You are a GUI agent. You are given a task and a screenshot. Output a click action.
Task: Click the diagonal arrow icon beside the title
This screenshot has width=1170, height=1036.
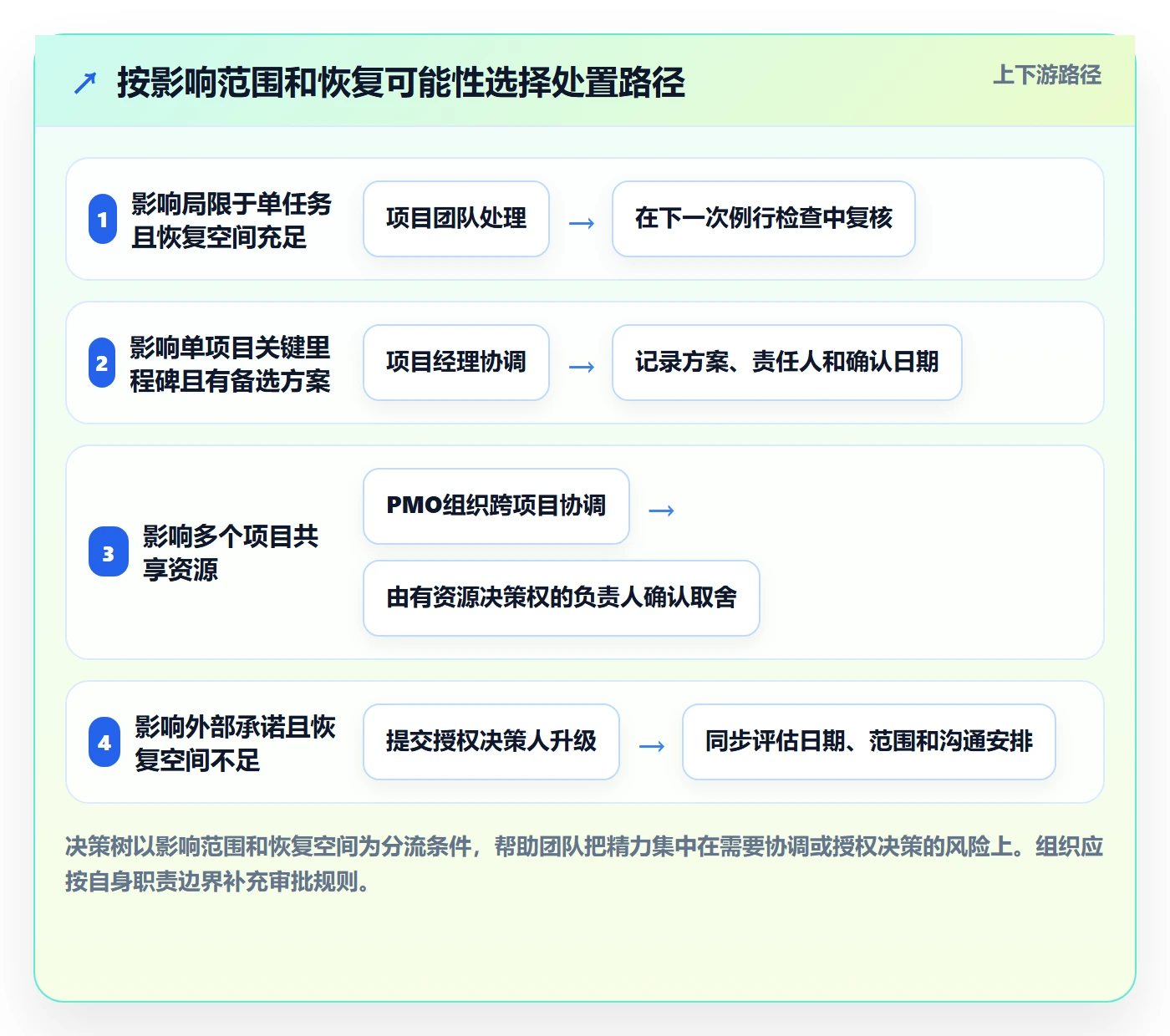pyautogui.click(x=85, y=83)
